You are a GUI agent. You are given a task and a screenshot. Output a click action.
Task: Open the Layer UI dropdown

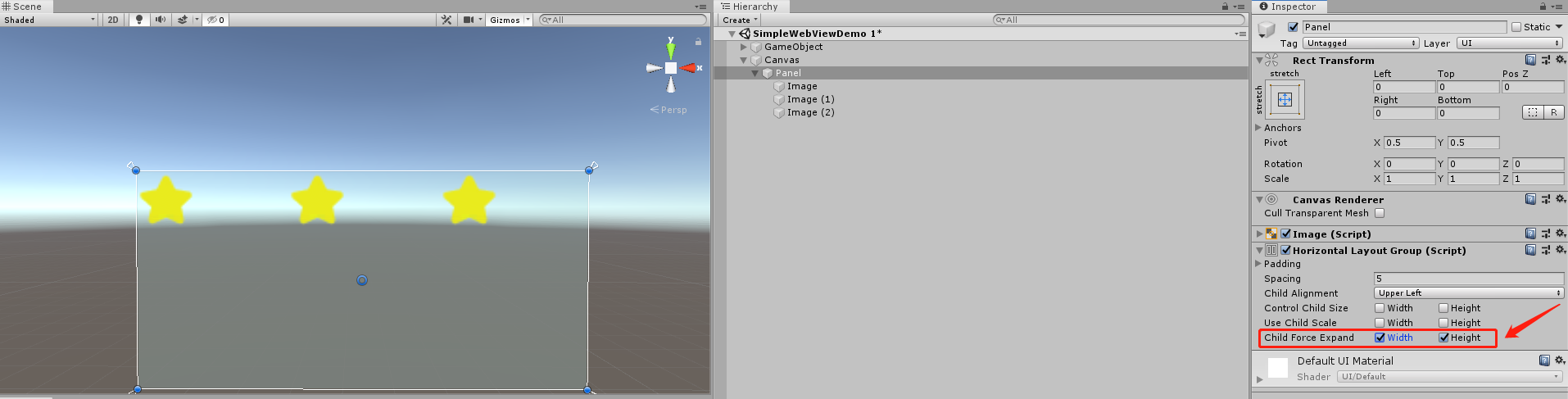point(1511,43)
